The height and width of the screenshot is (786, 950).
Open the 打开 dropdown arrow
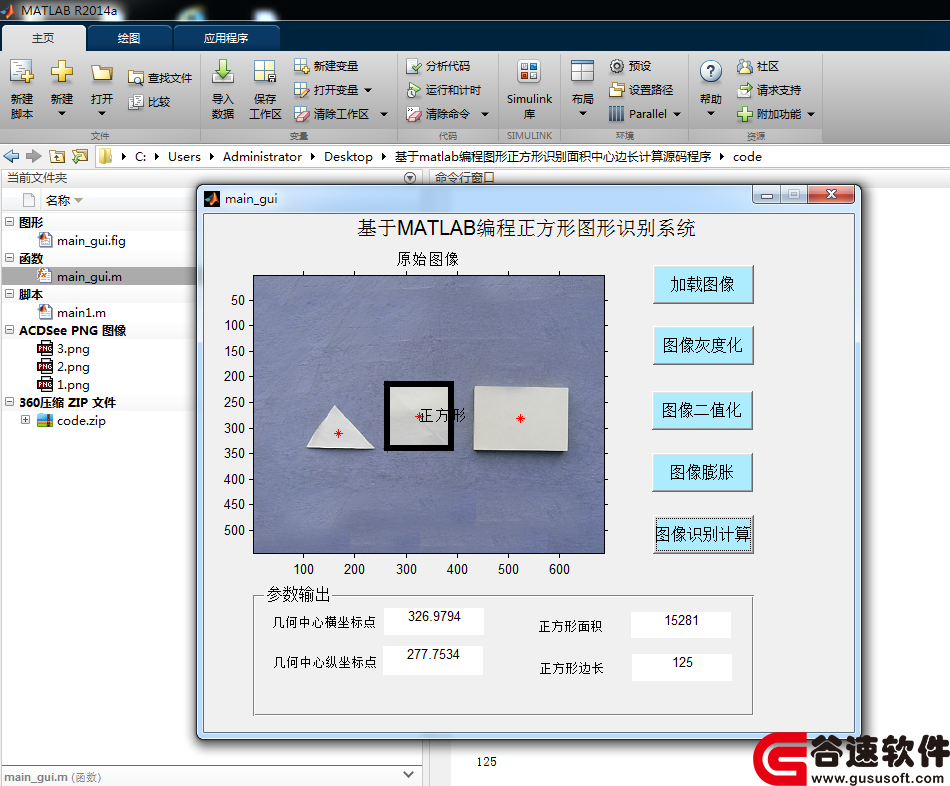click(102, 113)
